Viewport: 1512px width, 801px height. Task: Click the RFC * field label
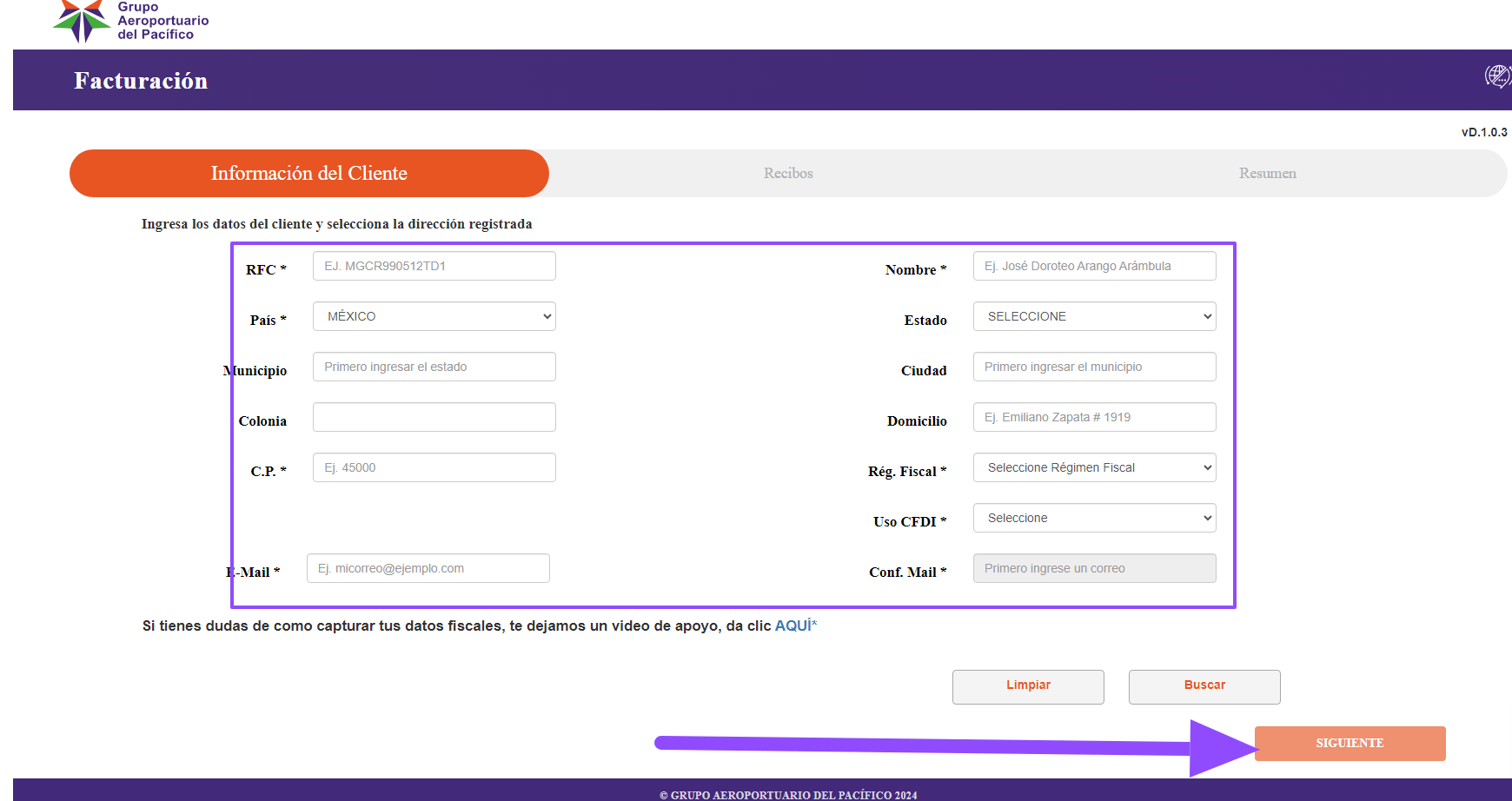(266, 269)
